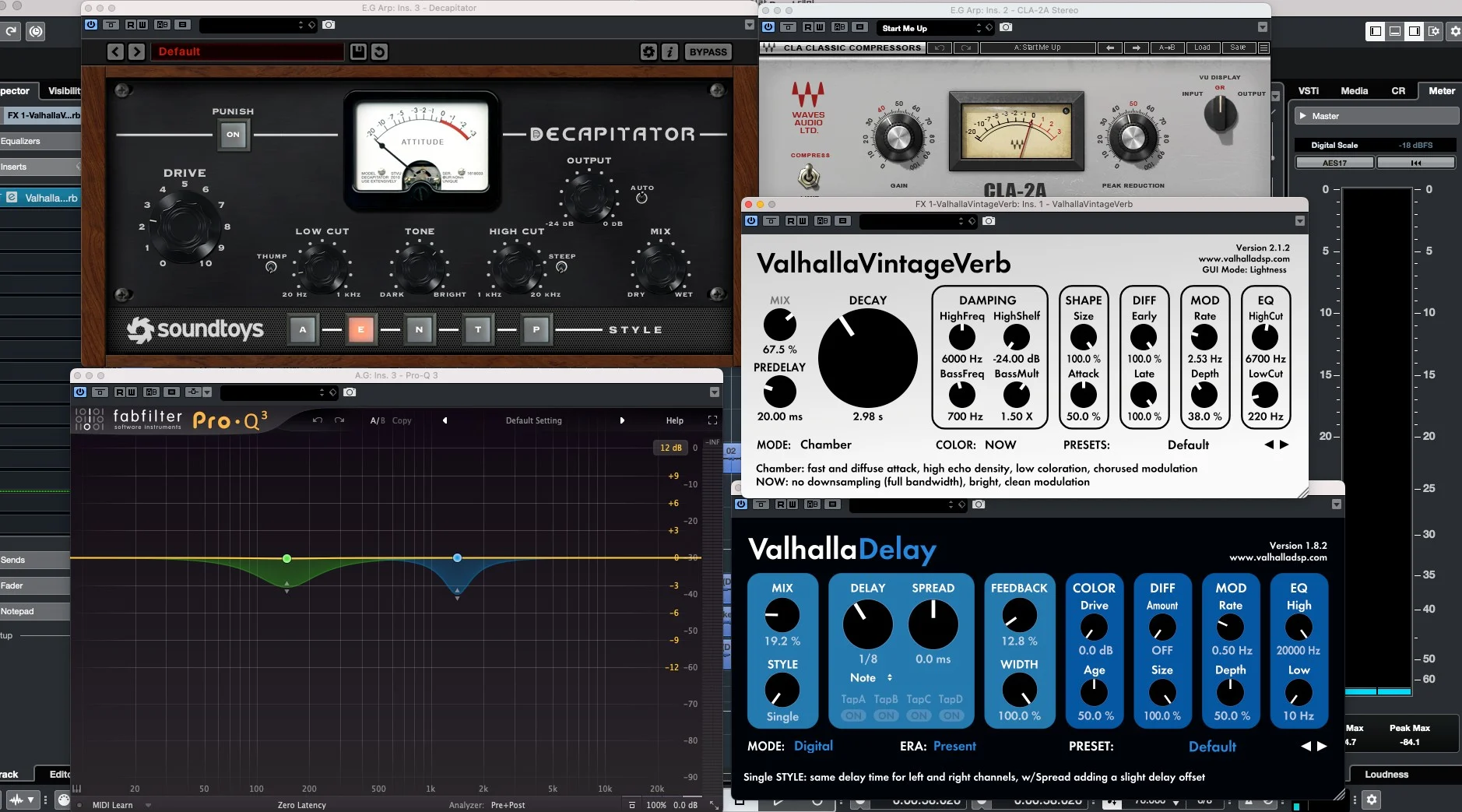Viewport: 1462px width, 812px height.
Task: Open MIDI Learn in Pro-Q 3
Action: (x=113, y=805)
